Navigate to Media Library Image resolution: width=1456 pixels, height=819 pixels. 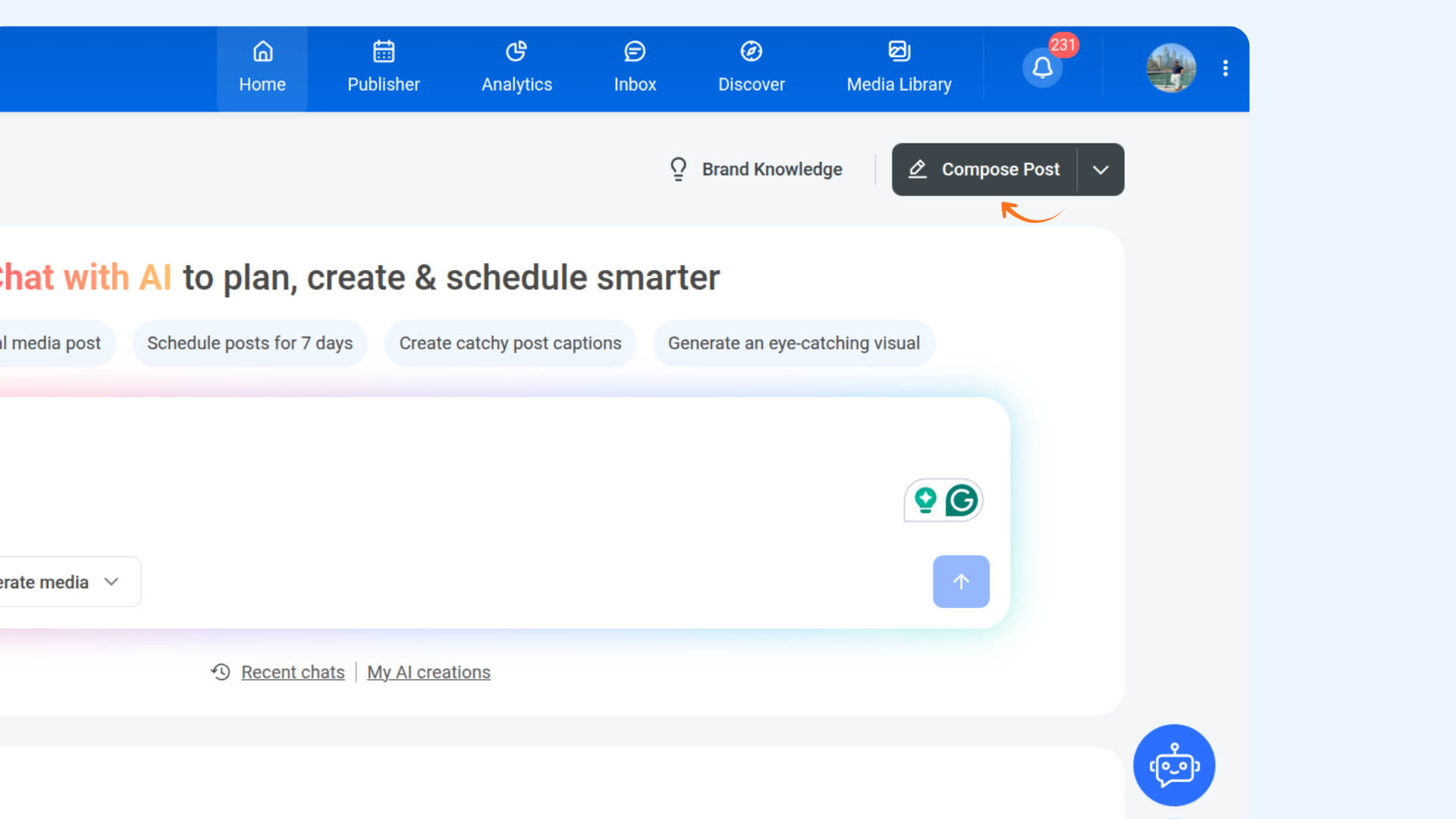click(x=899, y=68)
